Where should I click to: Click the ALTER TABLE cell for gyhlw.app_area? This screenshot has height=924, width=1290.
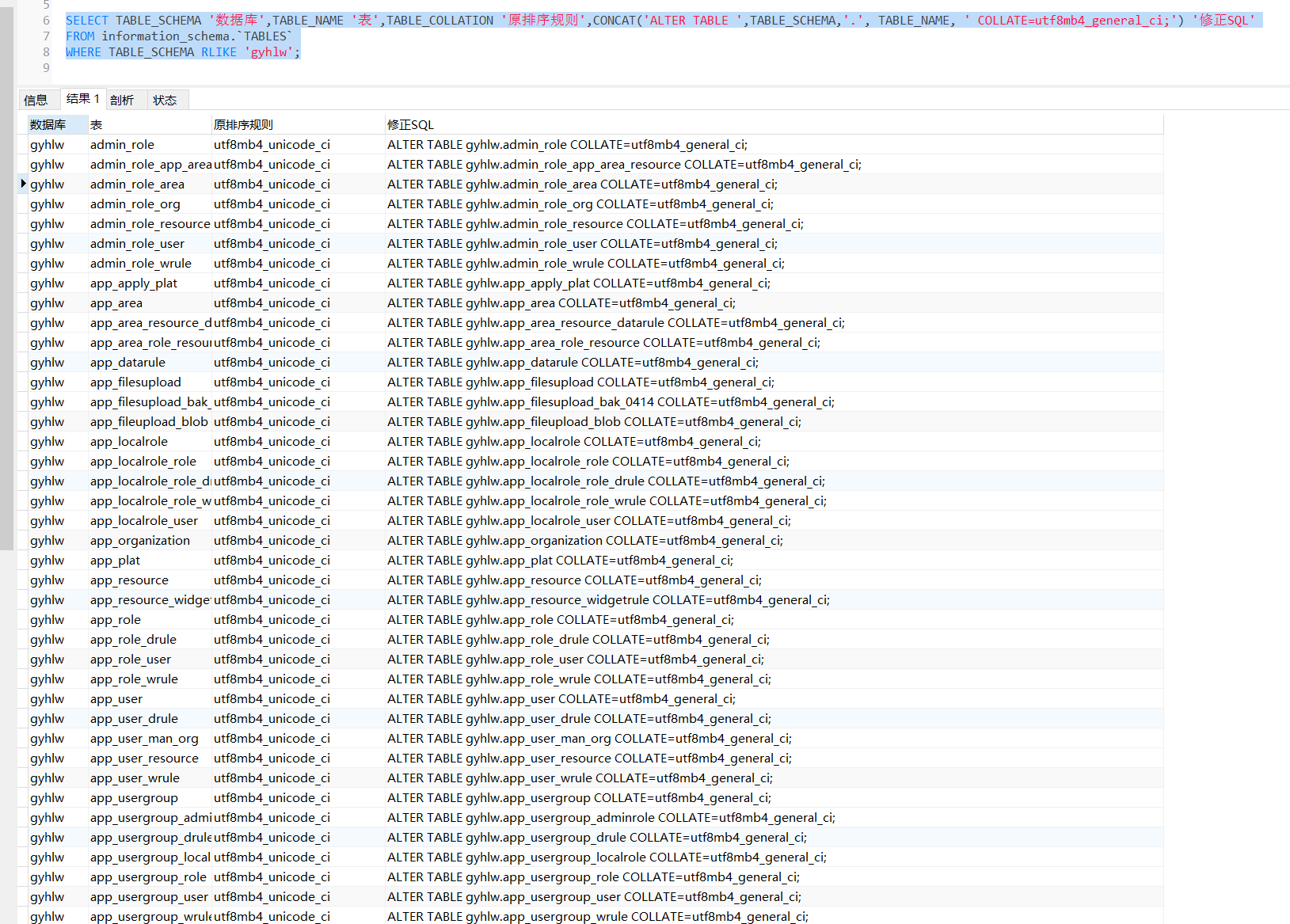pos(561,303)
